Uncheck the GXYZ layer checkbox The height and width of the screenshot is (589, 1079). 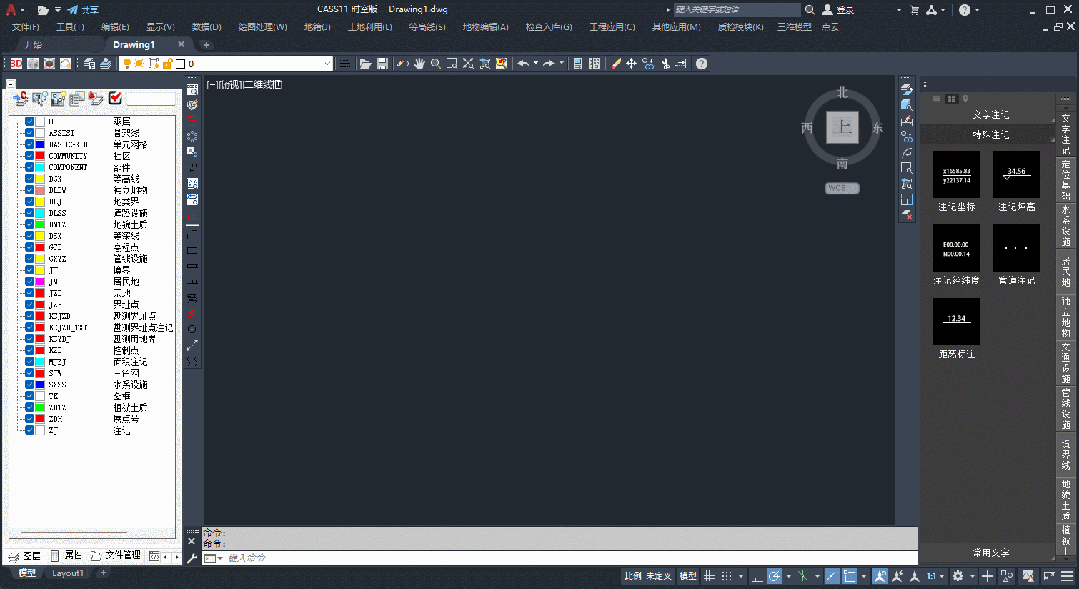coord(30,259)
